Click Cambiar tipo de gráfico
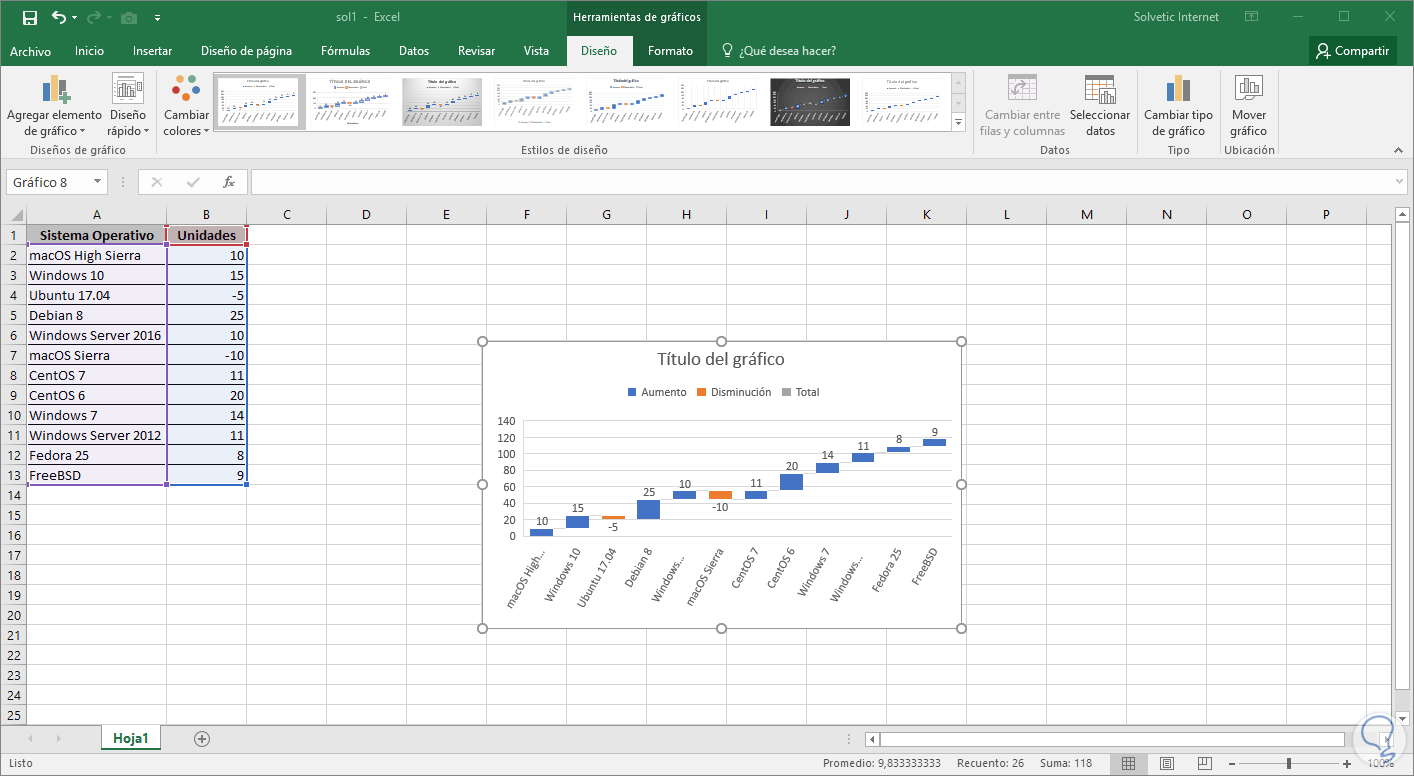The image size is (1414, 776). [1178, 105]
